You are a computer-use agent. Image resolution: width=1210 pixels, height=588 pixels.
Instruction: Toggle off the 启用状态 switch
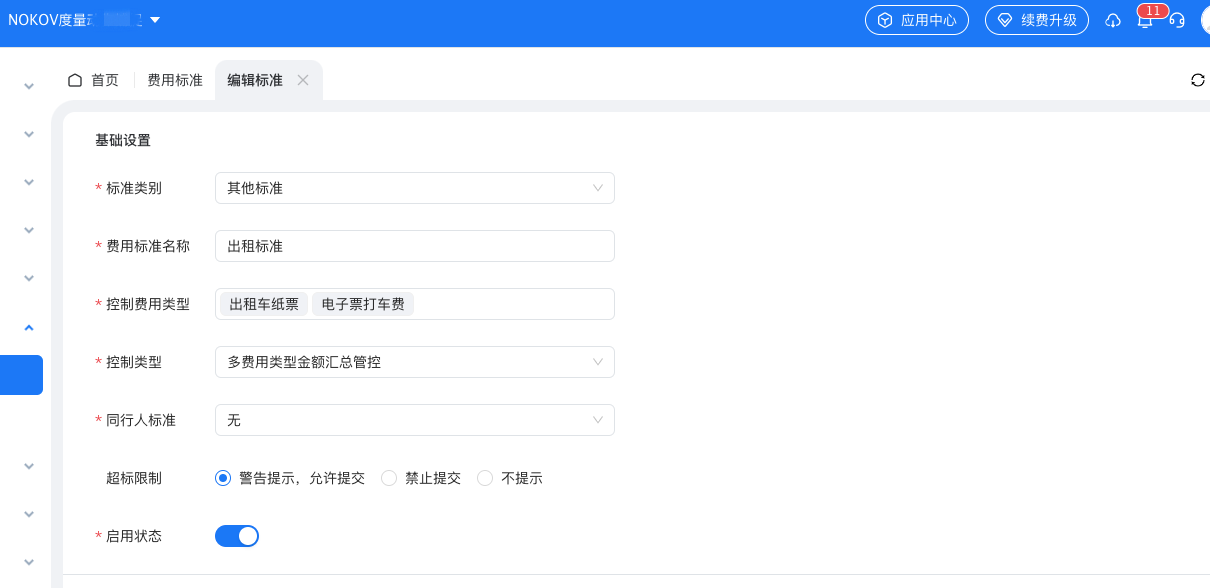(x=237, y=536)
